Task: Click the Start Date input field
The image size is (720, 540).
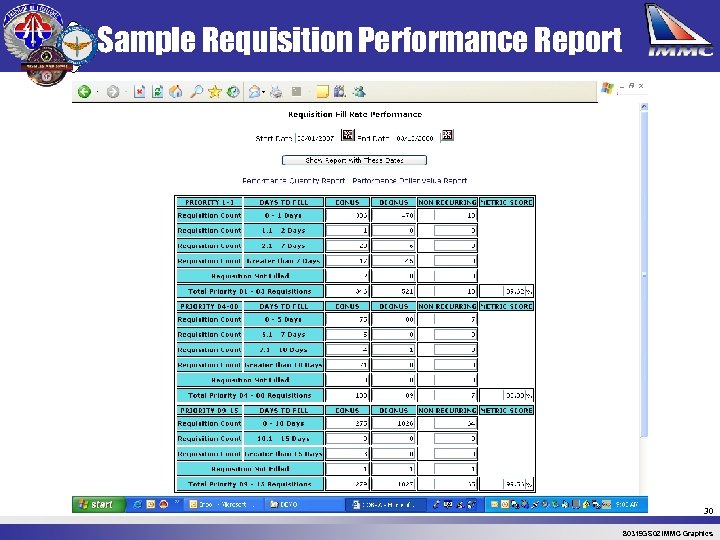Action: (x=316, y=138)
